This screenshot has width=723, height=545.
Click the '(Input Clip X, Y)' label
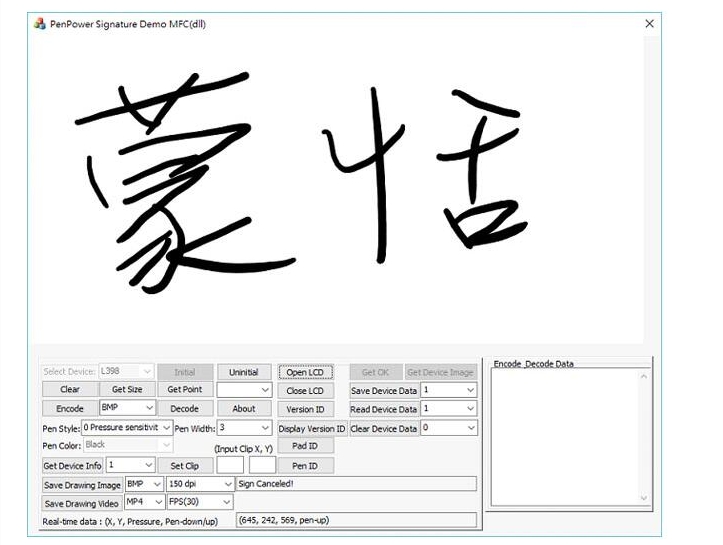pos(243,449)
